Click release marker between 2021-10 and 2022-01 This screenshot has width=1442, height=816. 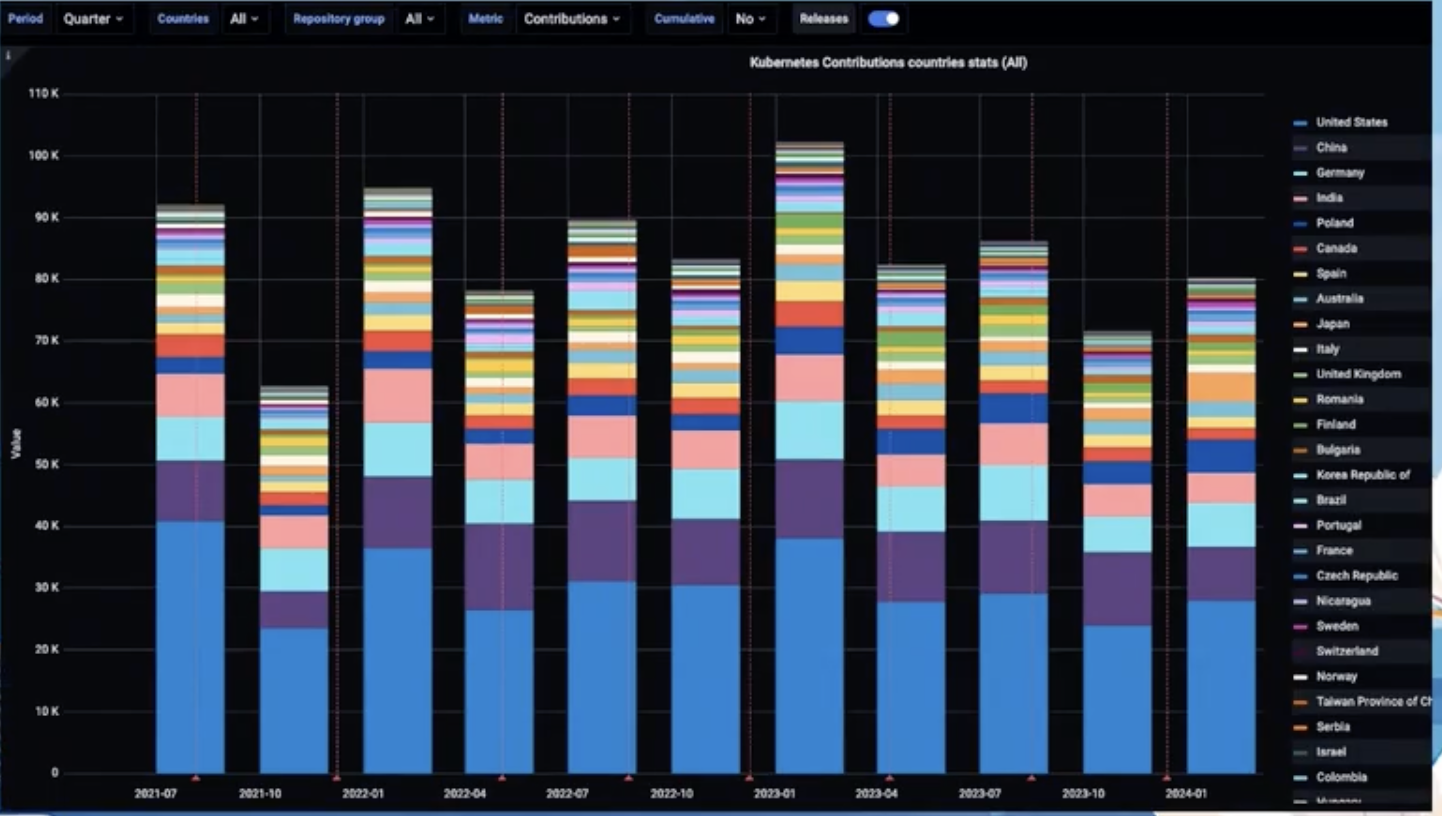coord(336,777)
